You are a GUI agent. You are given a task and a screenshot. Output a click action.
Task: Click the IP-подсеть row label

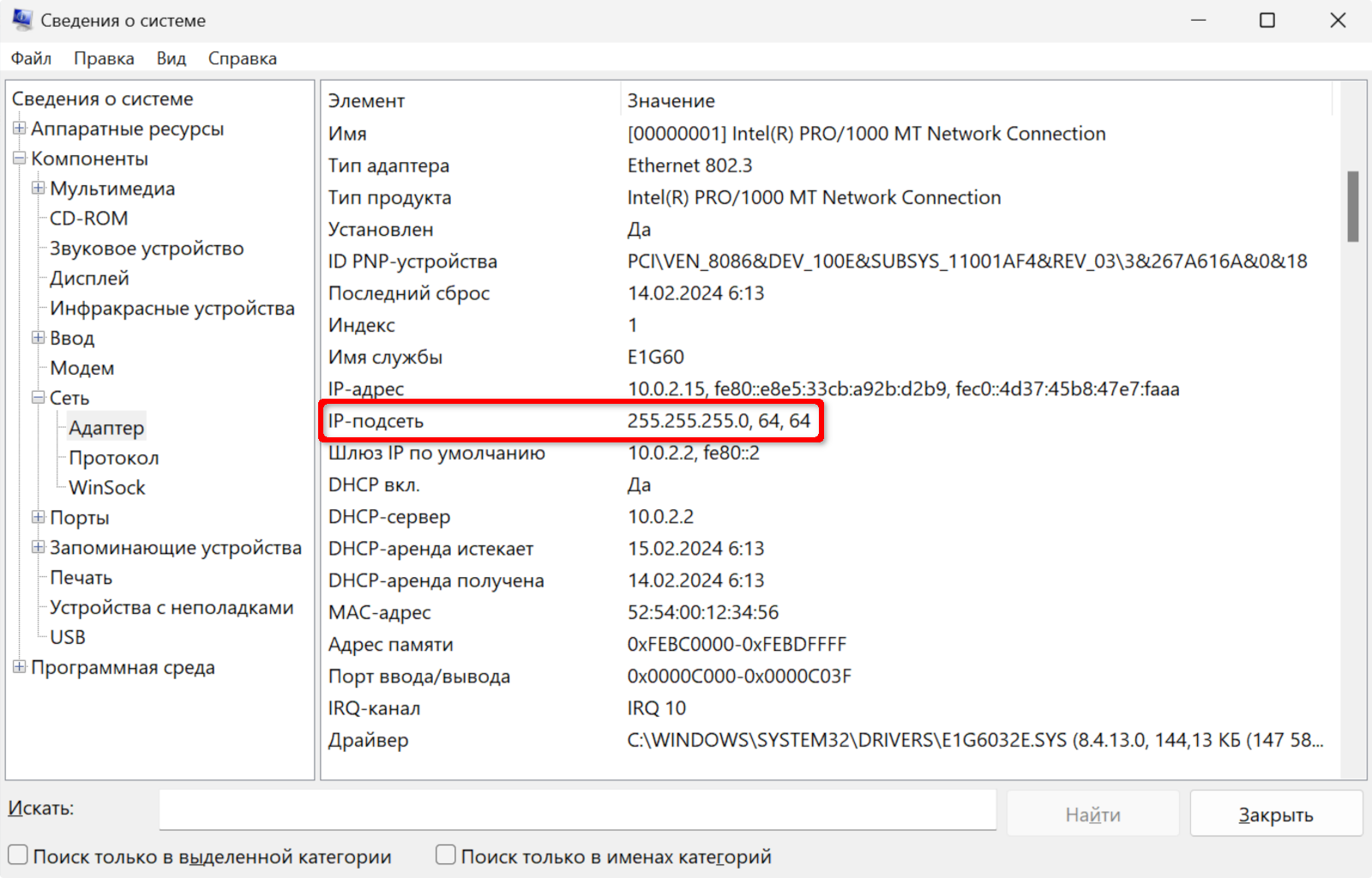(x=376, y=421)
